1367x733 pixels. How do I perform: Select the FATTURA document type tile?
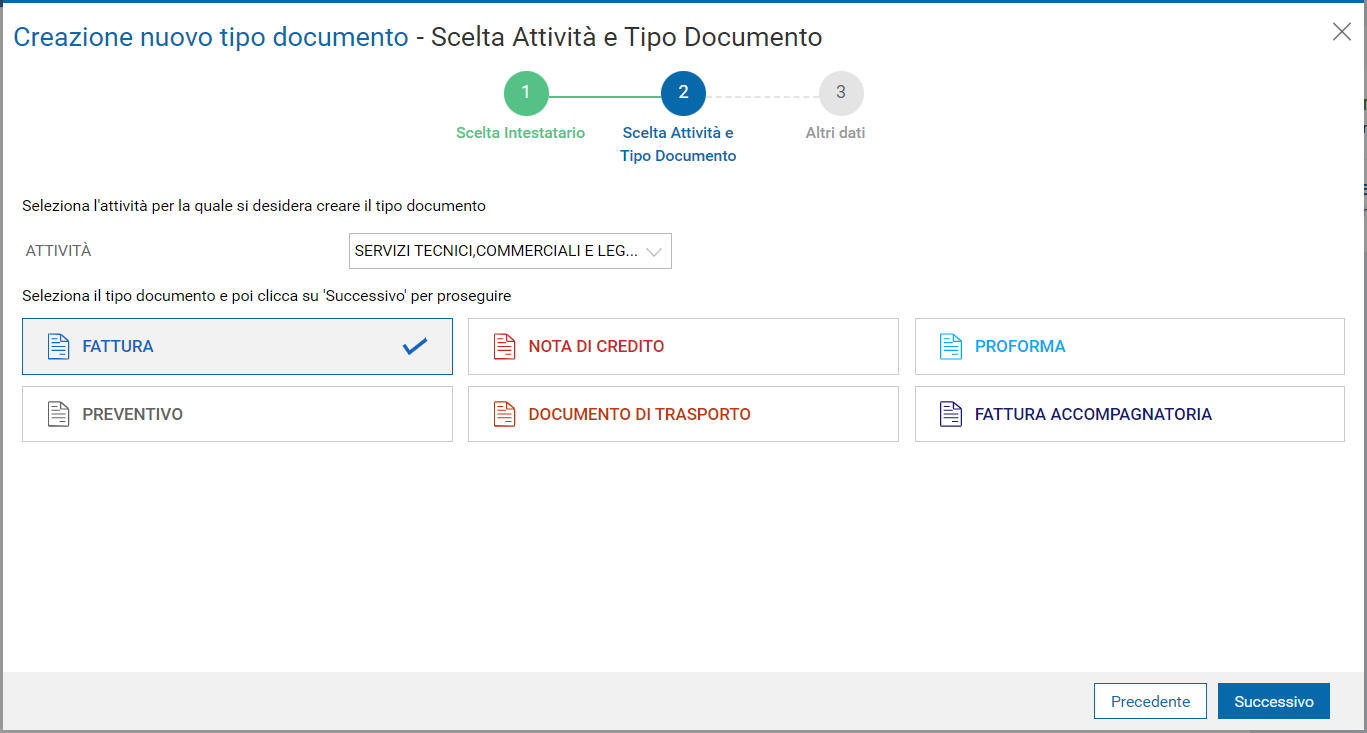coord(237,347)
